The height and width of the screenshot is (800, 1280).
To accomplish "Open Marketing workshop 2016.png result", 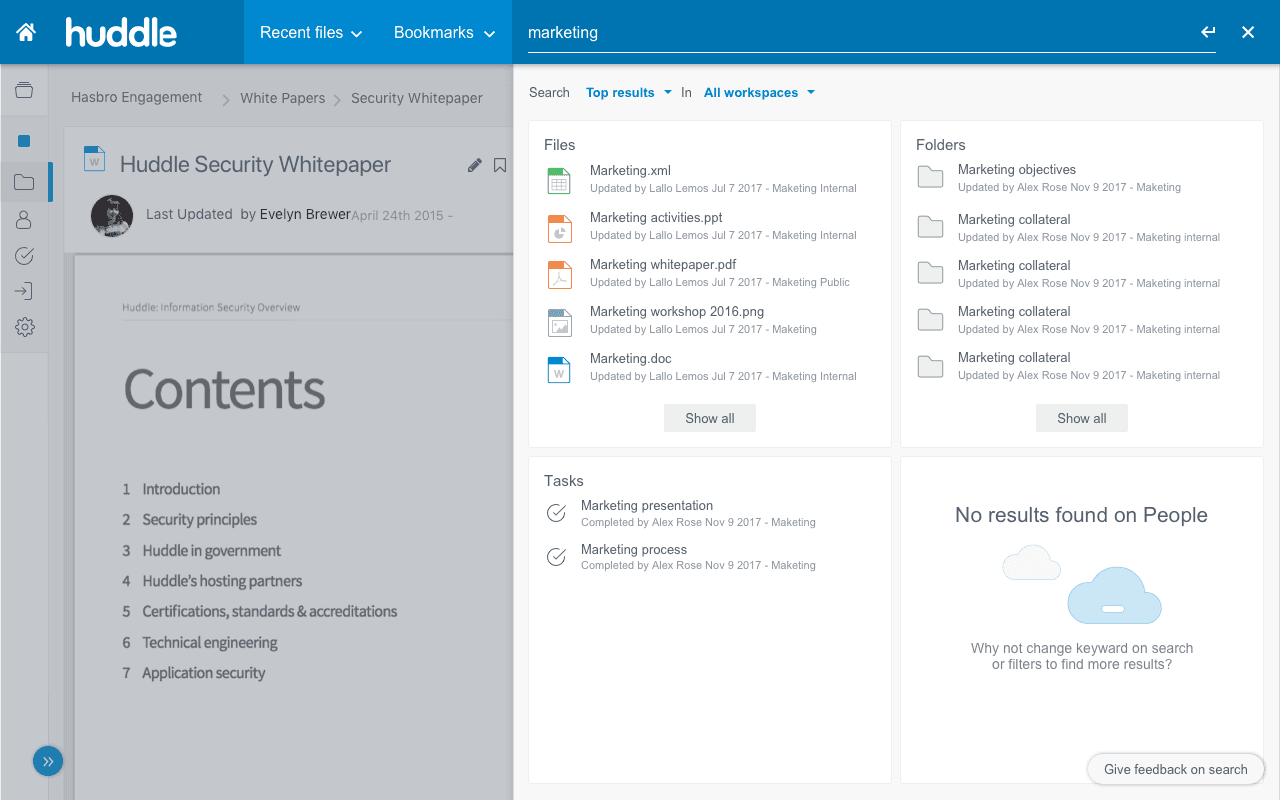I will click(677, 311).
